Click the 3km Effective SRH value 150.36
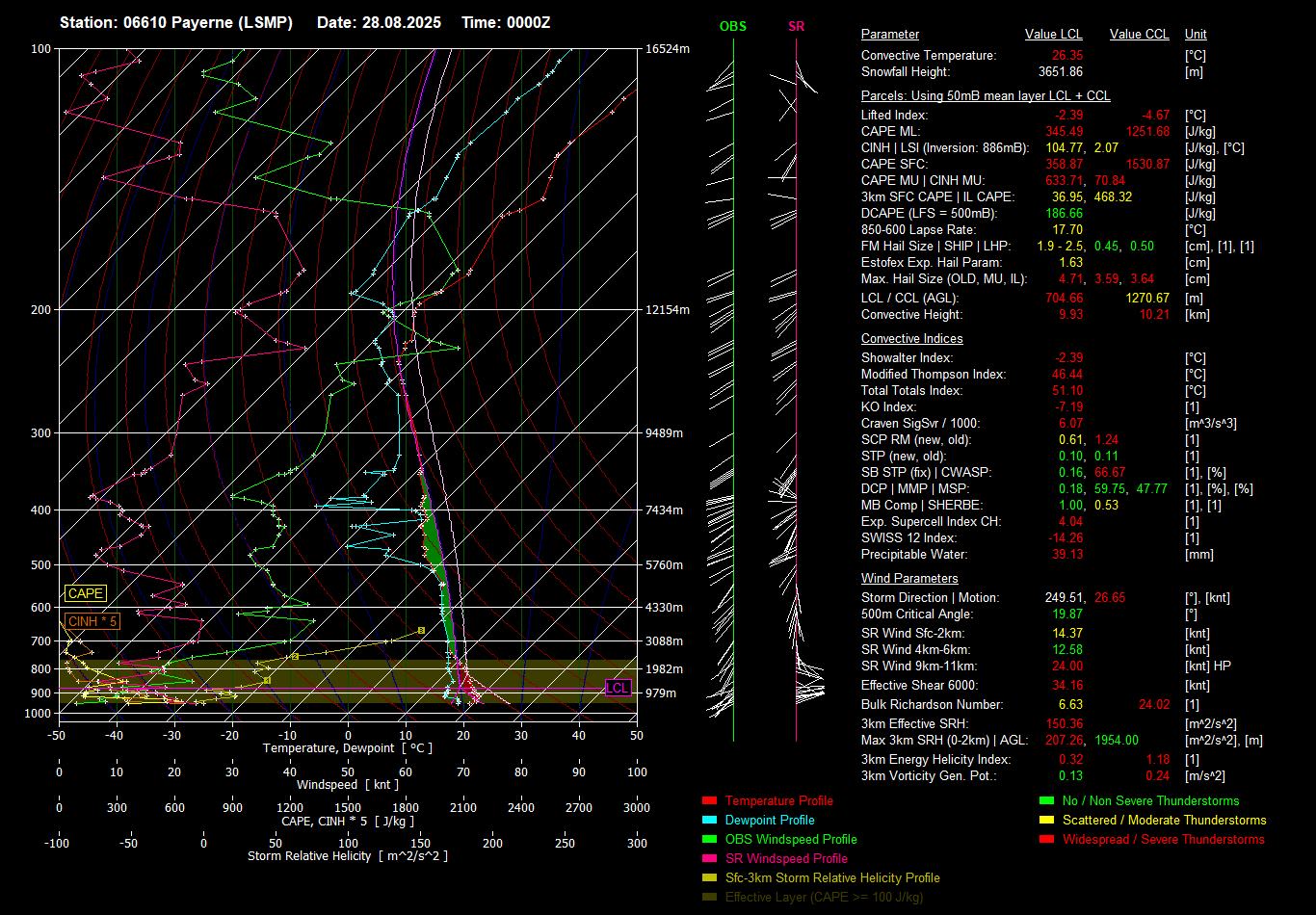 click(1065, 723)
